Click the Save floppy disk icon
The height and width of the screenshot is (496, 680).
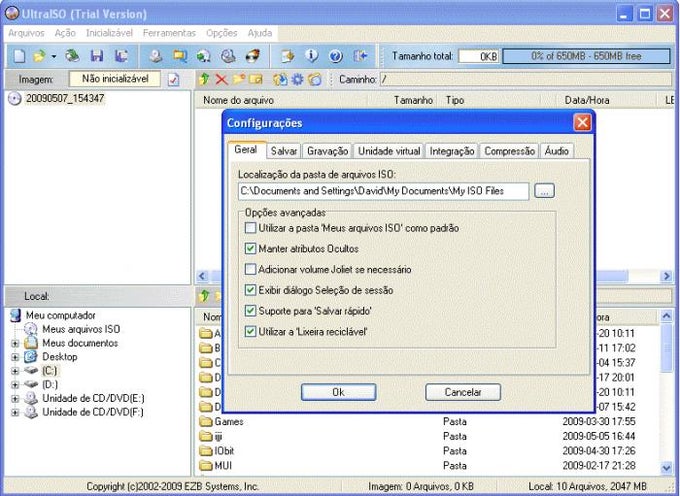click(x=97, y=56)
